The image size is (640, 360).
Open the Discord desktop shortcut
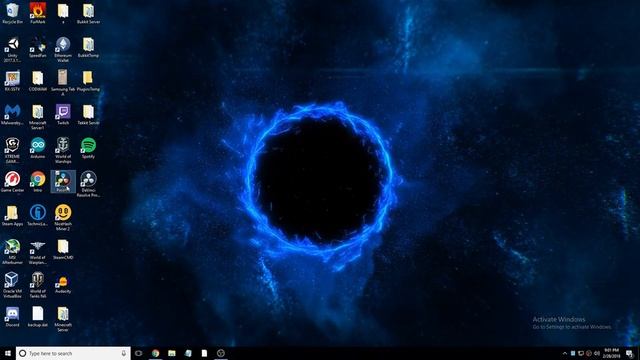pyautogui.click(x=12, y=317)
